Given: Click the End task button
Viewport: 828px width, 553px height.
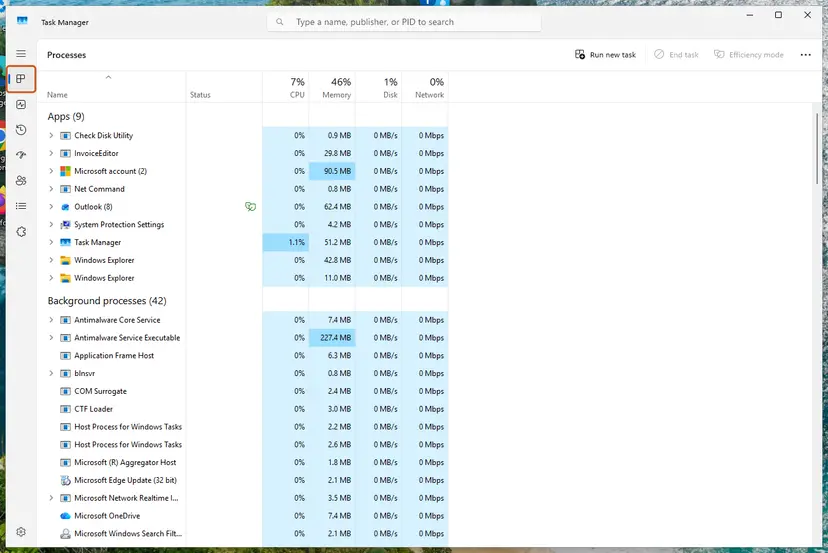Looking at the screenshot, I should [676, 54].
